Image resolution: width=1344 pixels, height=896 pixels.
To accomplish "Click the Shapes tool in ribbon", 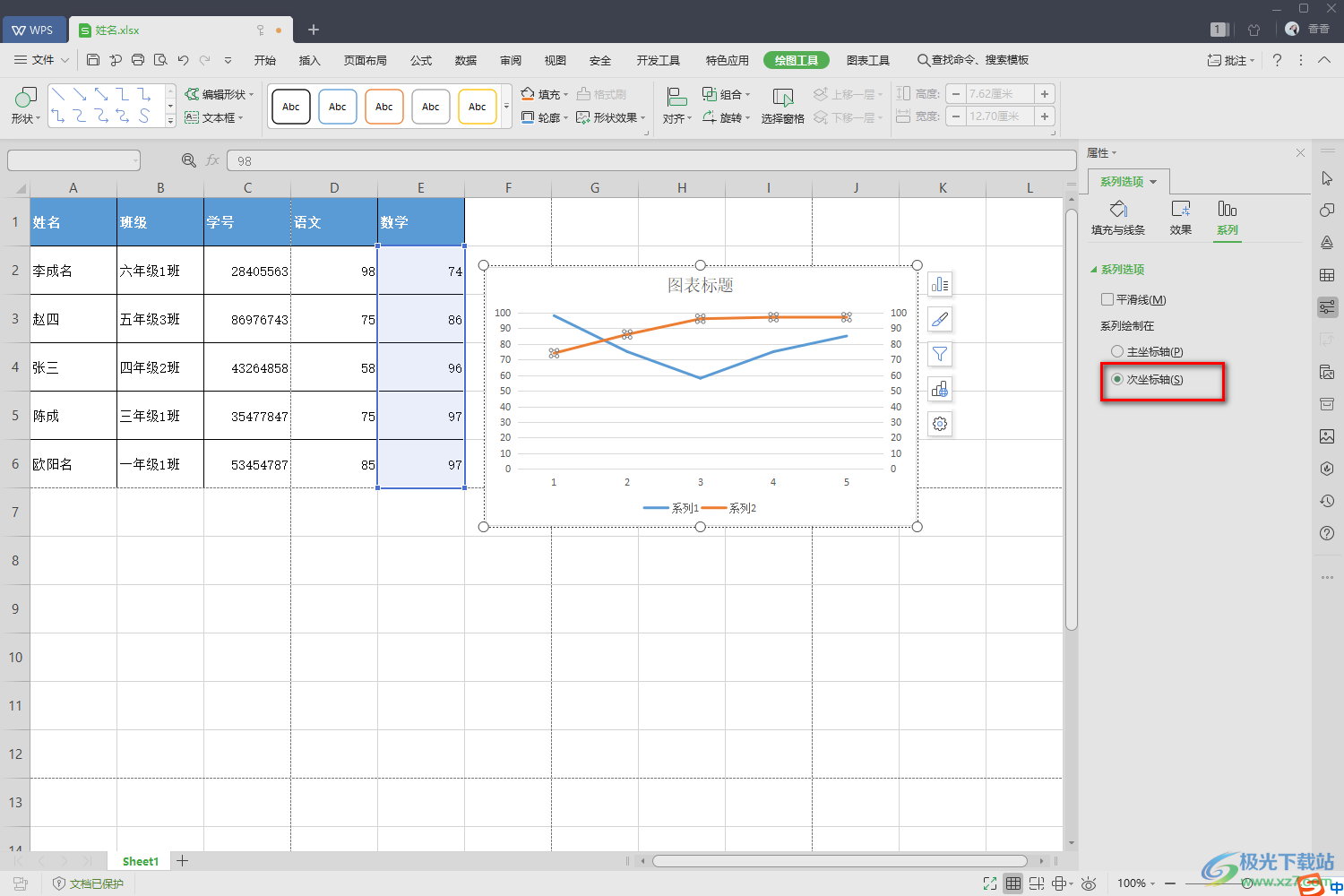I will click(25, 106).
